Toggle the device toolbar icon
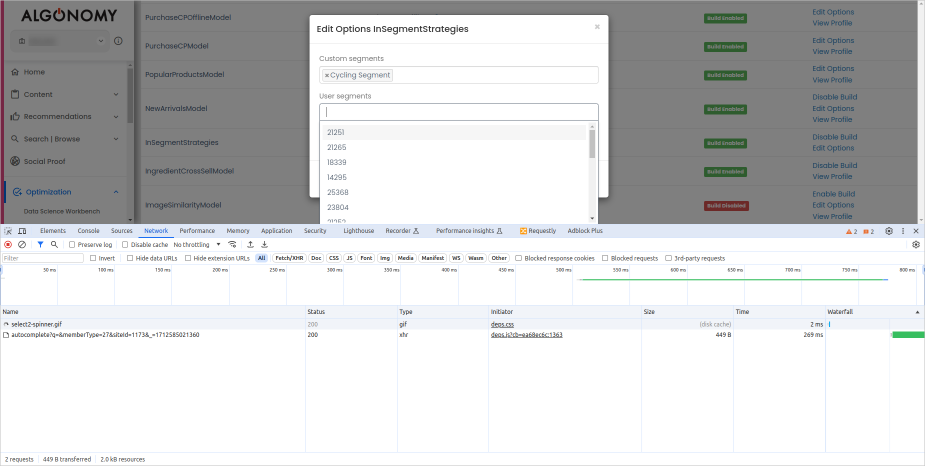 (23, 231)
